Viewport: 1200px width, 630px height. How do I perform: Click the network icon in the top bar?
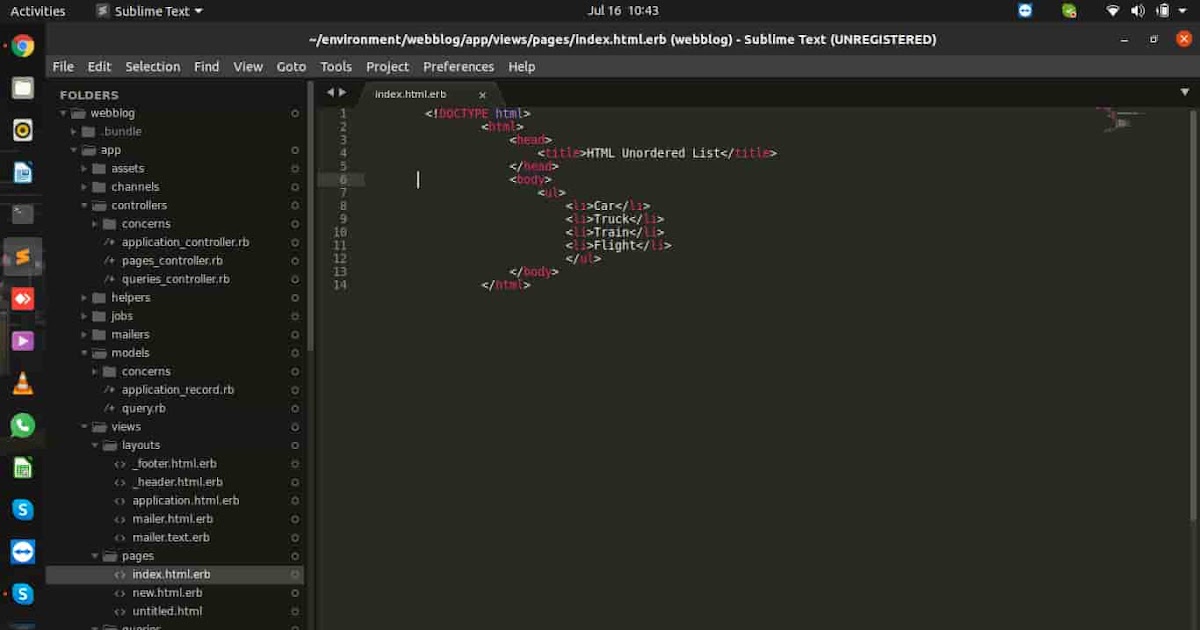pos(1113,11)
